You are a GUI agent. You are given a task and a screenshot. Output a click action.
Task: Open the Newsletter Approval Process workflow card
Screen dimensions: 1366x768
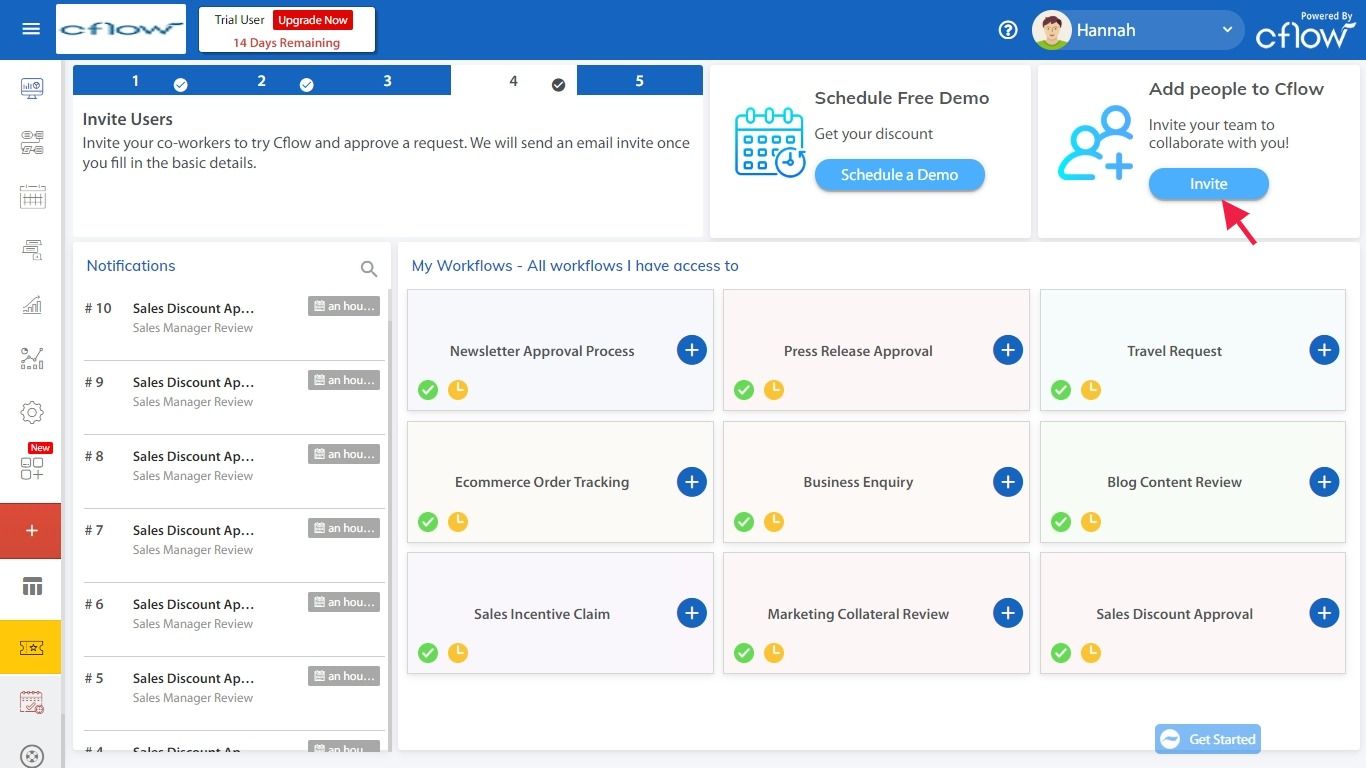pyautogui.click(x=560, y=350)
